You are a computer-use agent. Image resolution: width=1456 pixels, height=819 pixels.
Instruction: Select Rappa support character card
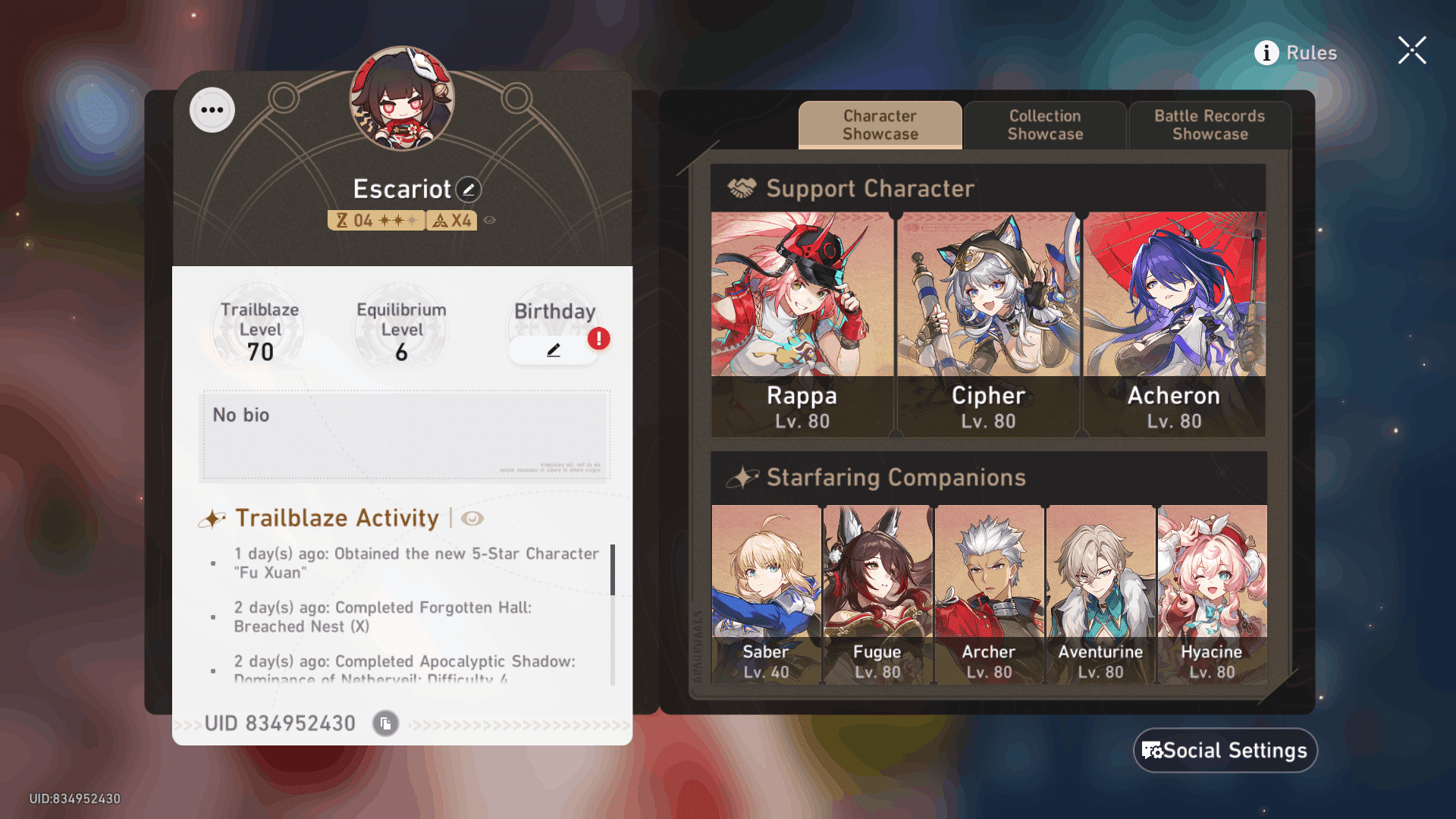tap(802, 325)
